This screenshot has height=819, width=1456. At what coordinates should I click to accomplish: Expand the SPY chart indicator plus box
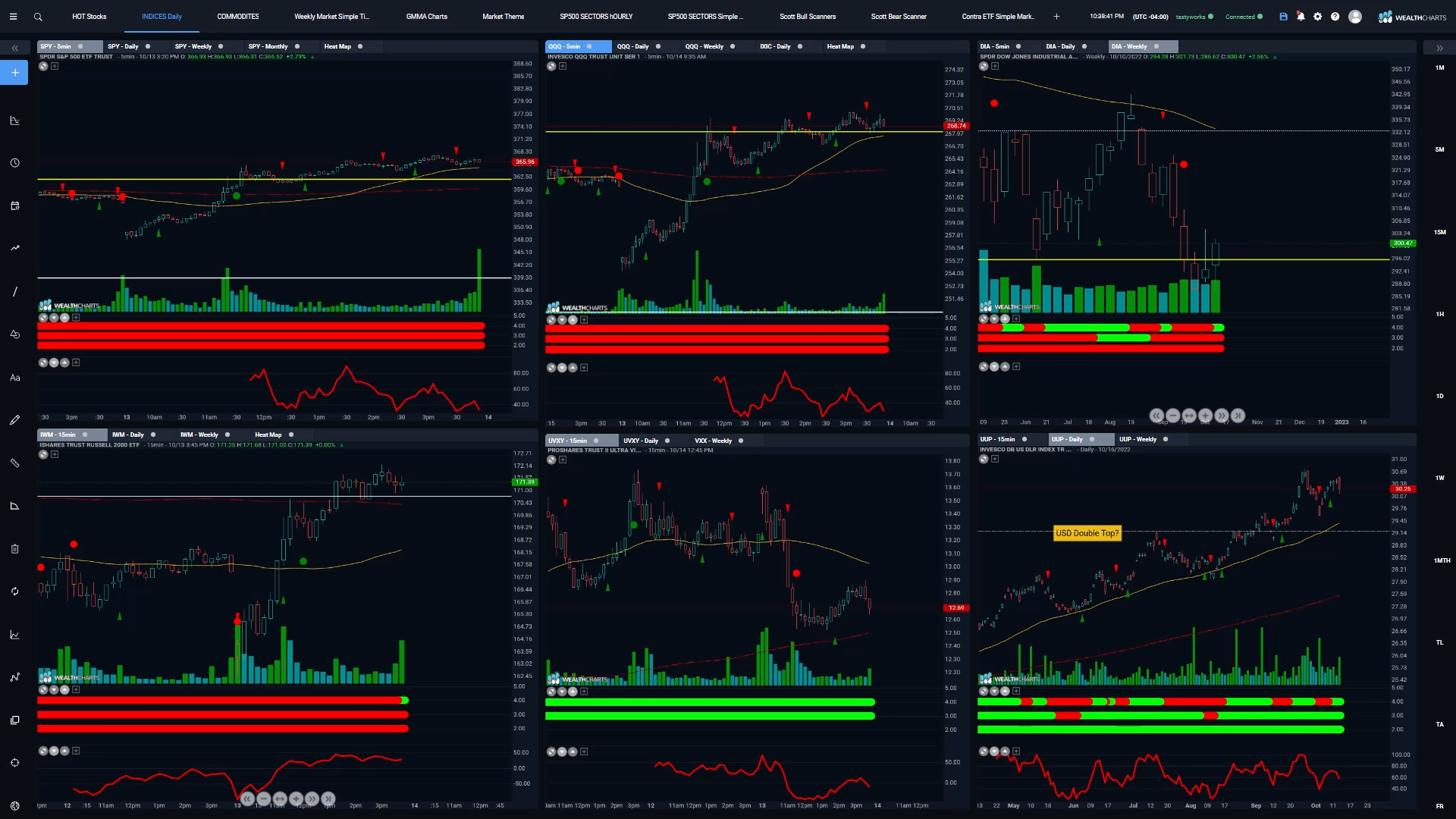tap(55, 66)
